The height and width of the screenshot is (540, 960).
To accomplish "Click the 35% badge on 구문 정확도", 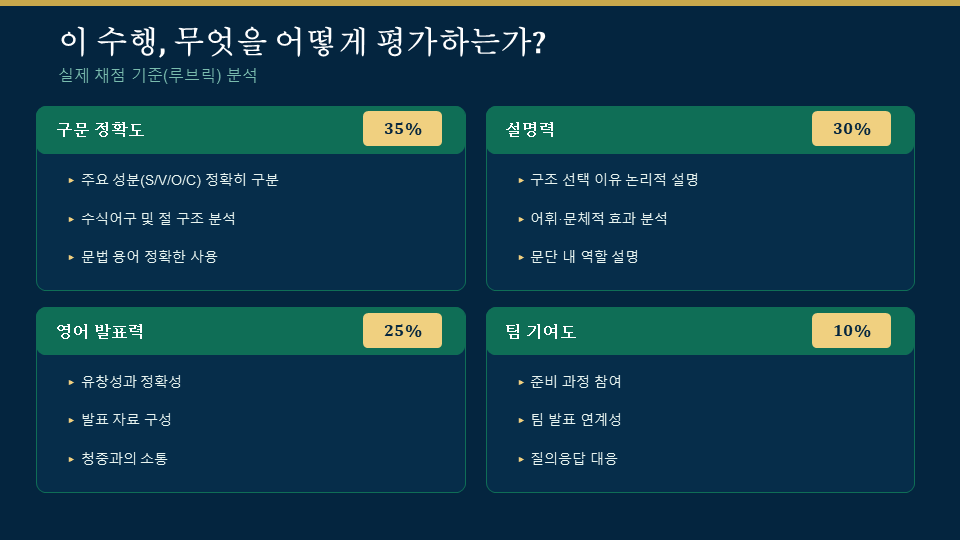I will pos(402,129).
